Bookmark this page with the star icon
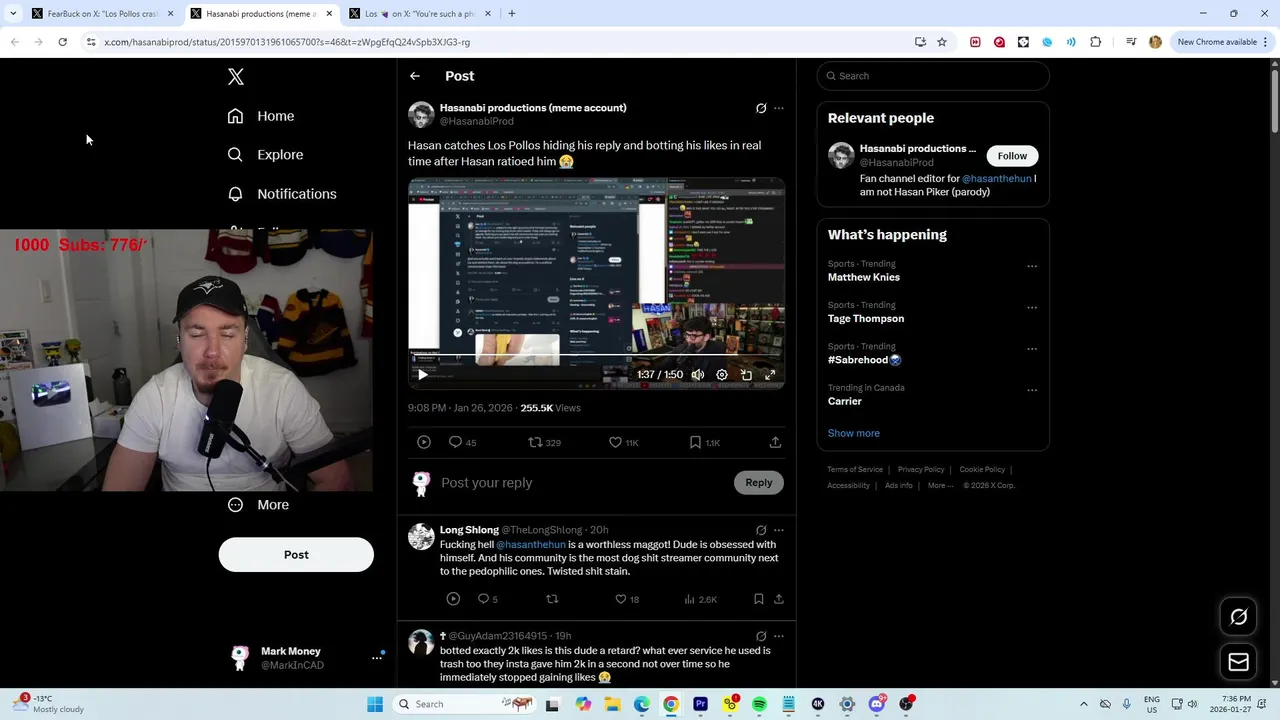 tap(942, 42)
